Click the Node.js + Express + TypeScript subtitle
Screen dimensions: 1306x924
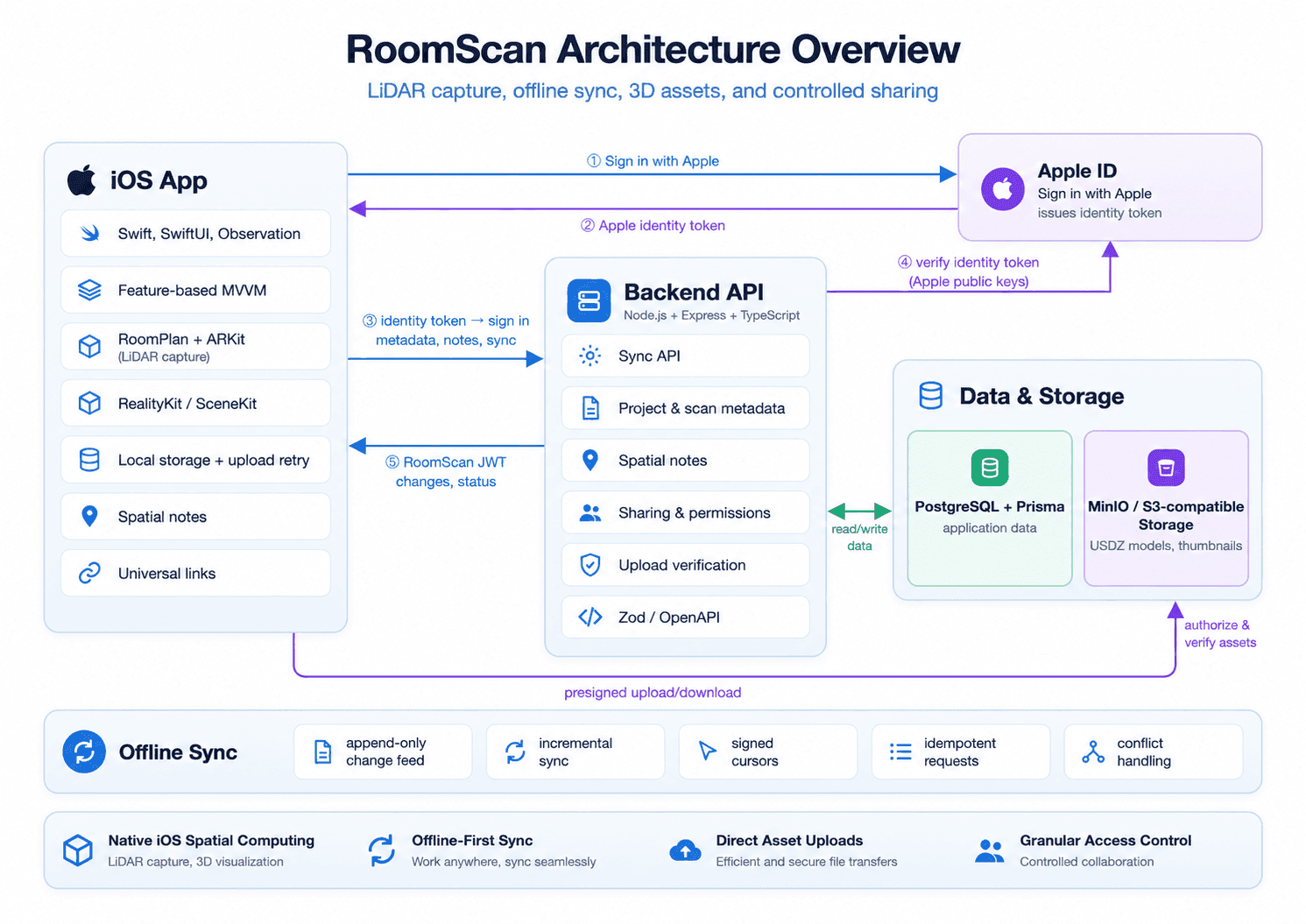coord(711,315)
